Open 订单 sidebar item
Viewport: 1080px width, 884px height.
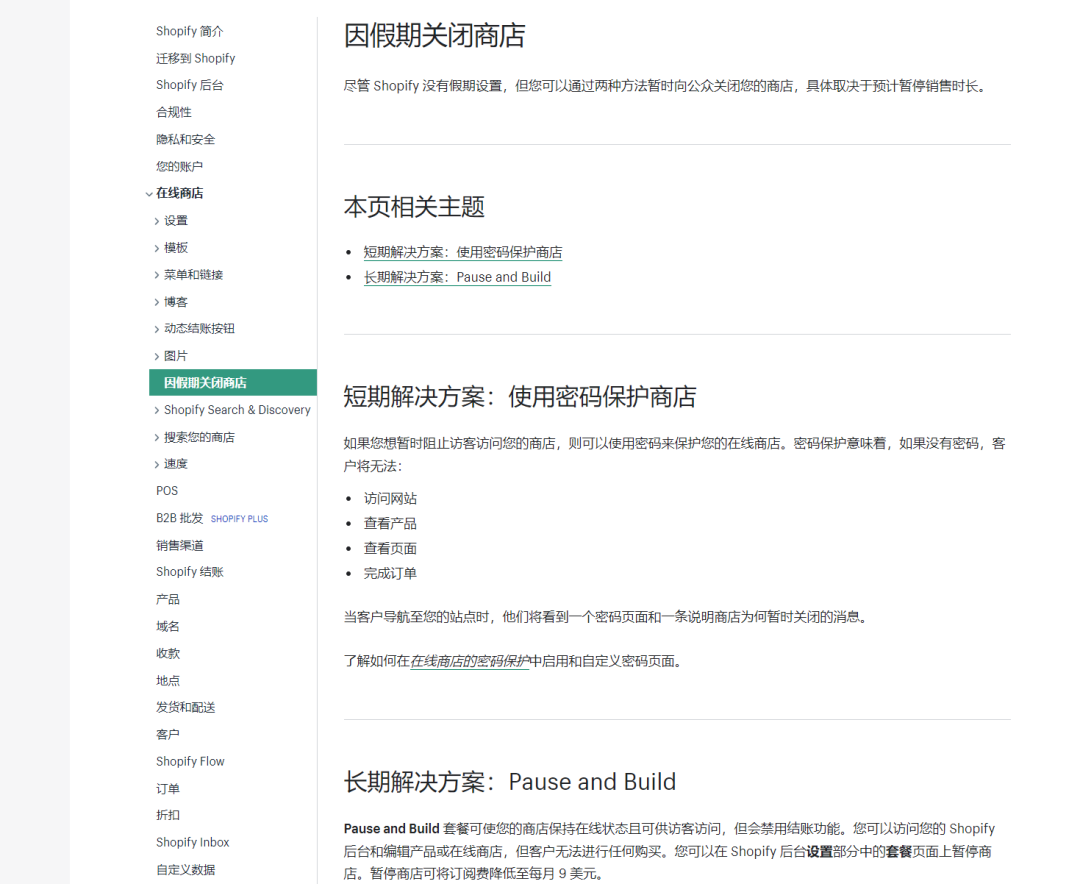(x=167, y=788)
